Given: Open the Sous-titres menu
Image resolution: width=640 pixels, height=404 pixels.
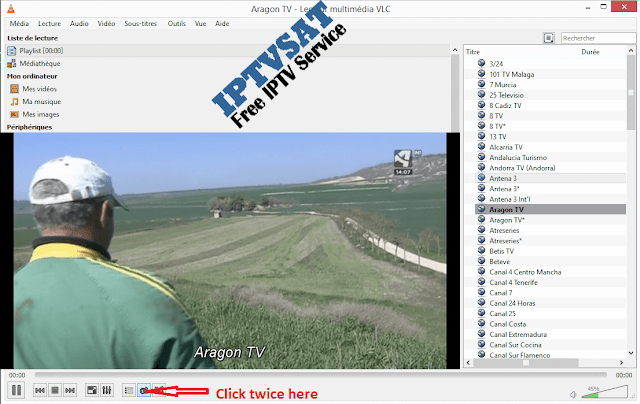Looking at the screenshot, I should click(140, 24).
